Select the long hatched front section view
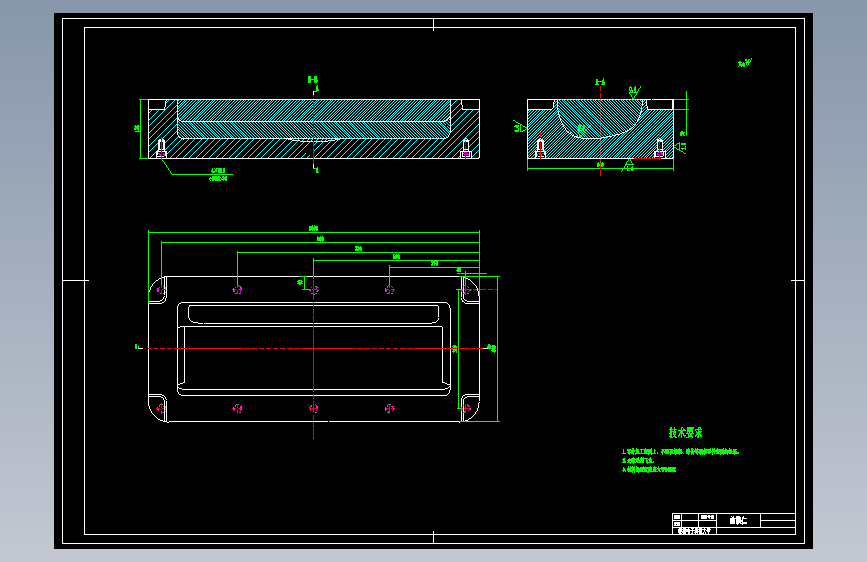This screenshot has width=867, height=562. pos(314,129)
